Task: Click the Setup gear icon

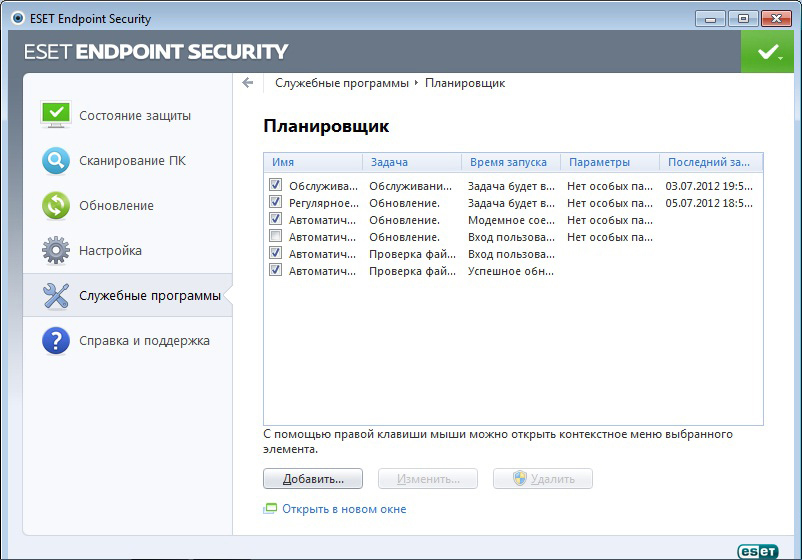Action: click(x=56, y=250)
